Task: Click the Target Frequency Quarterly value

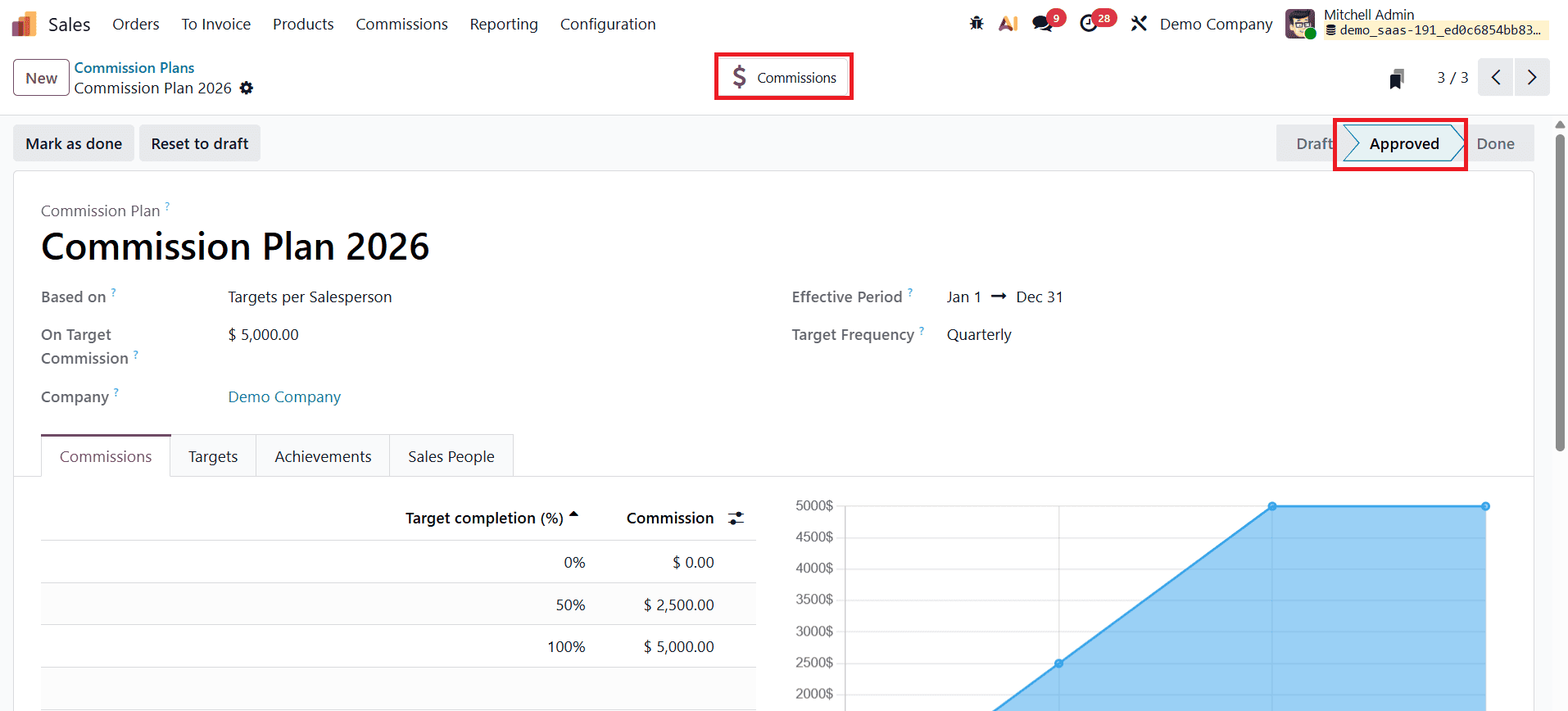Action: click(x=979, y=334)
